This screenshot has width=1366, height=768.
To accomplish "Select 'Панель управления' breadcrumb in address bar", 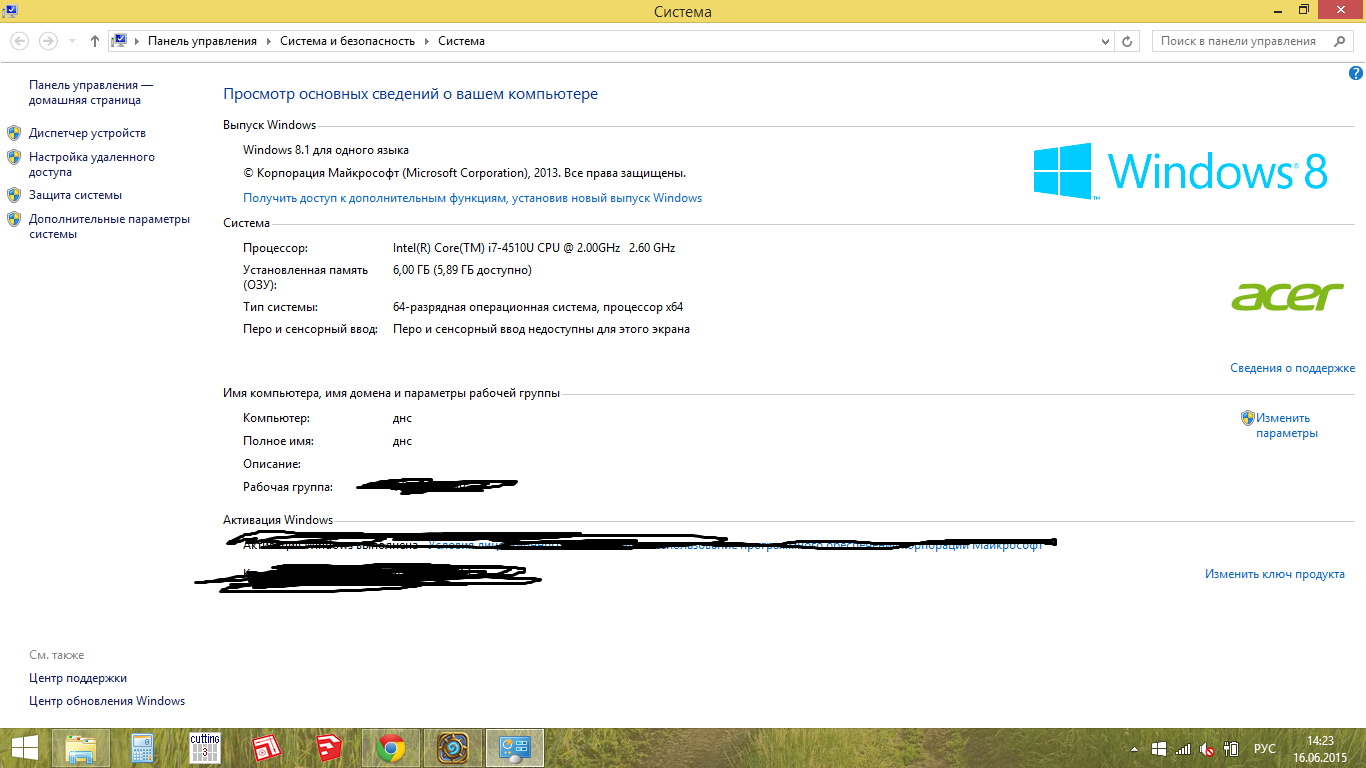I will tap(202, 41).
